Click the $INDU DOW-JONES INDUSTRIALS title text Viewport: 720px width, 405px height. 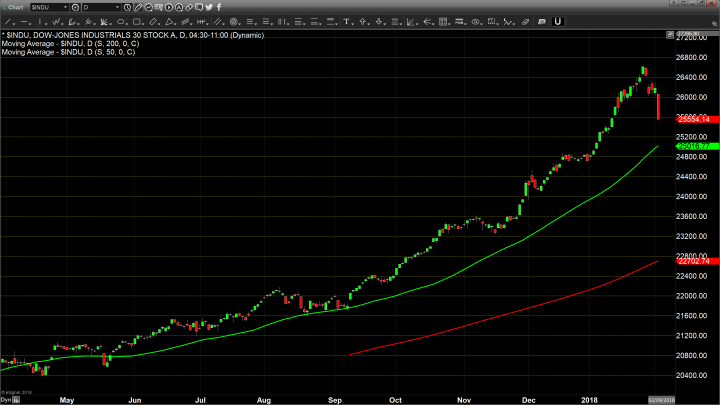tap(133, 35)
